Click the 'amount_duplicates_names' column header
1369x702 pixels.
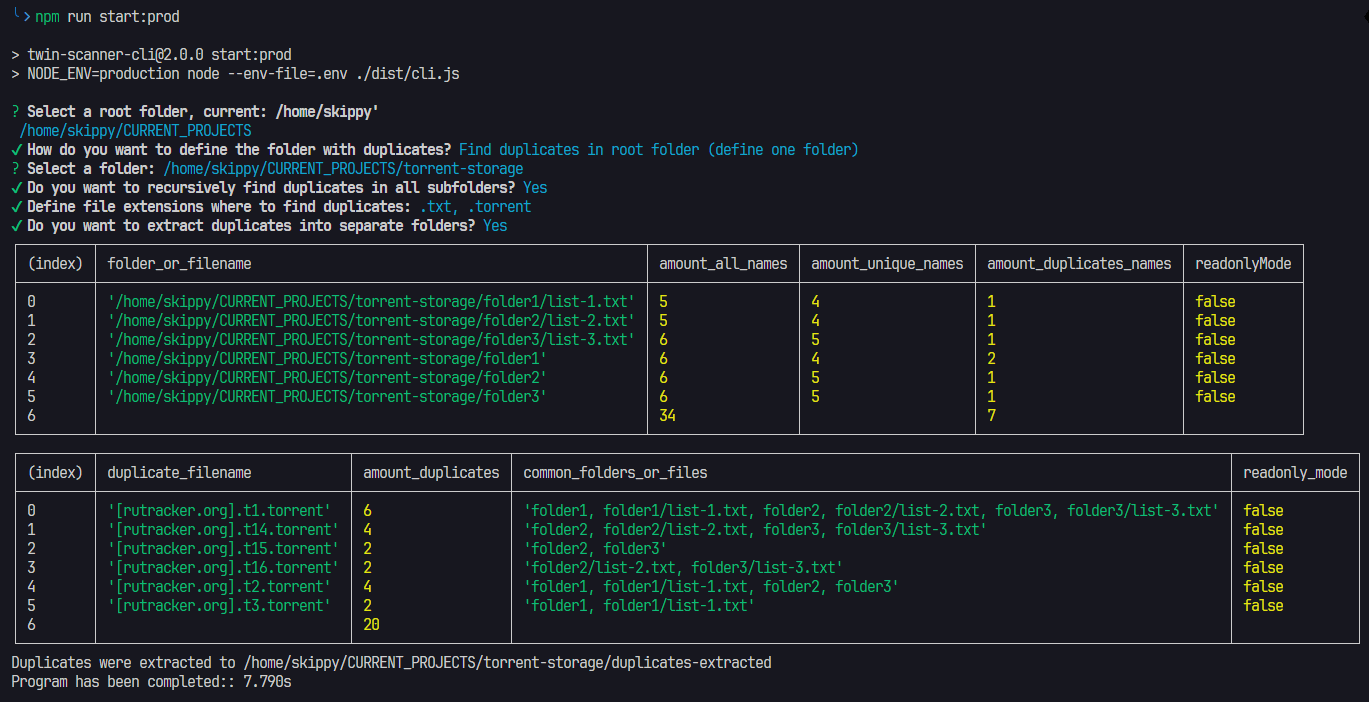[1079, 264]
